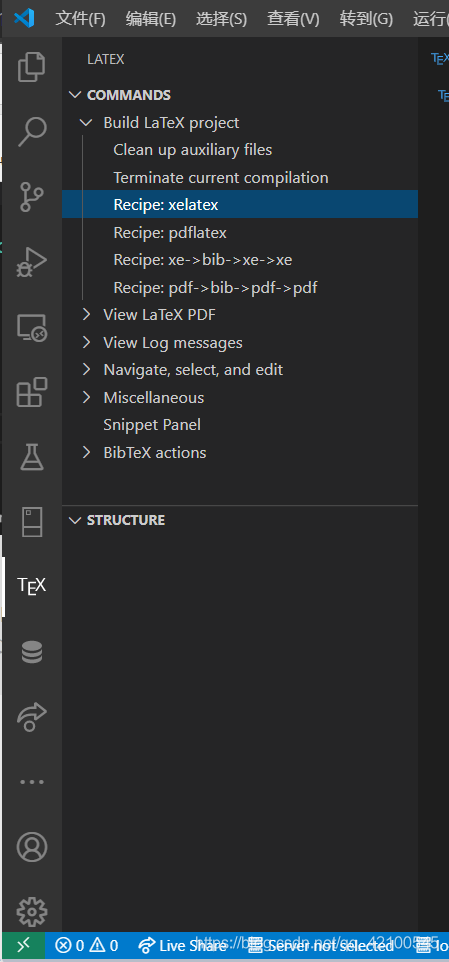The width and height of the screenshot is (449, 962).
Task: Open the Search magnifier in activity bar
Action: pos(31,131)
